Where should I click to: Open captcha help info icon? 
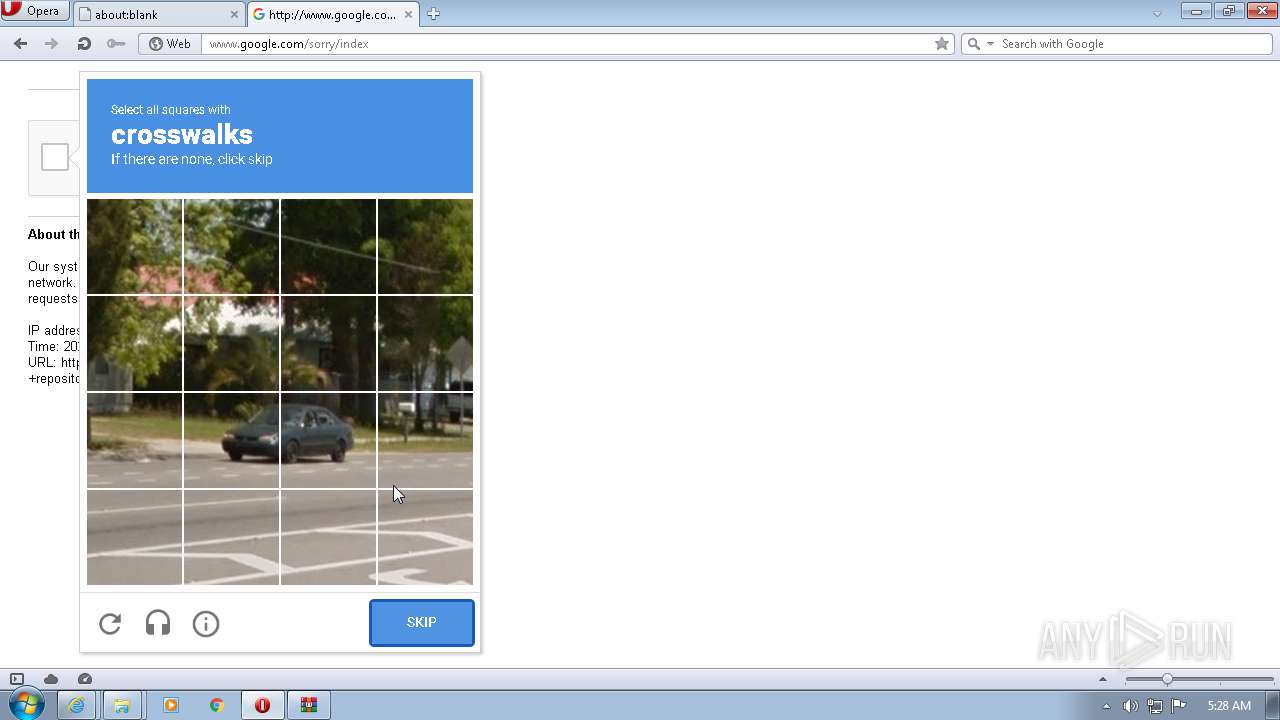206,624
